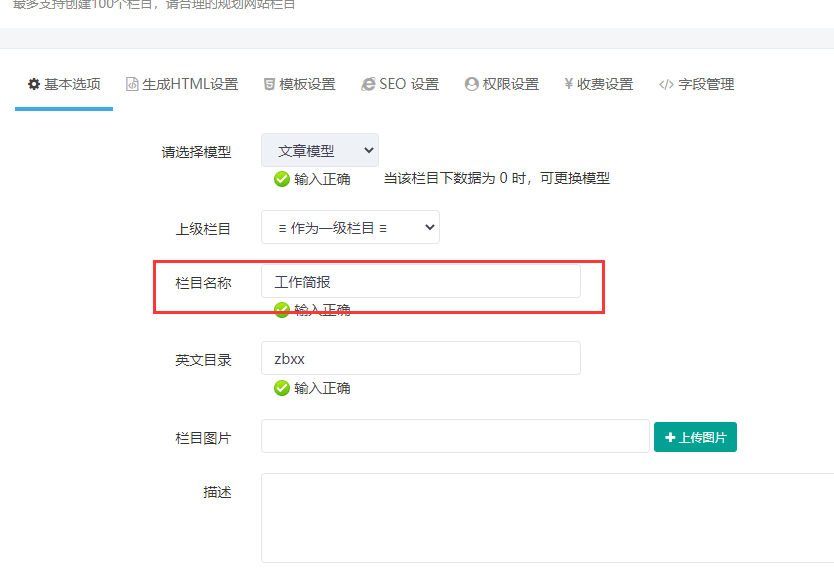Click the hint text 当该栏目下数据为 0 时，可更换模型
Viewport: 834px width, 575px height.
tap(497, 178)
